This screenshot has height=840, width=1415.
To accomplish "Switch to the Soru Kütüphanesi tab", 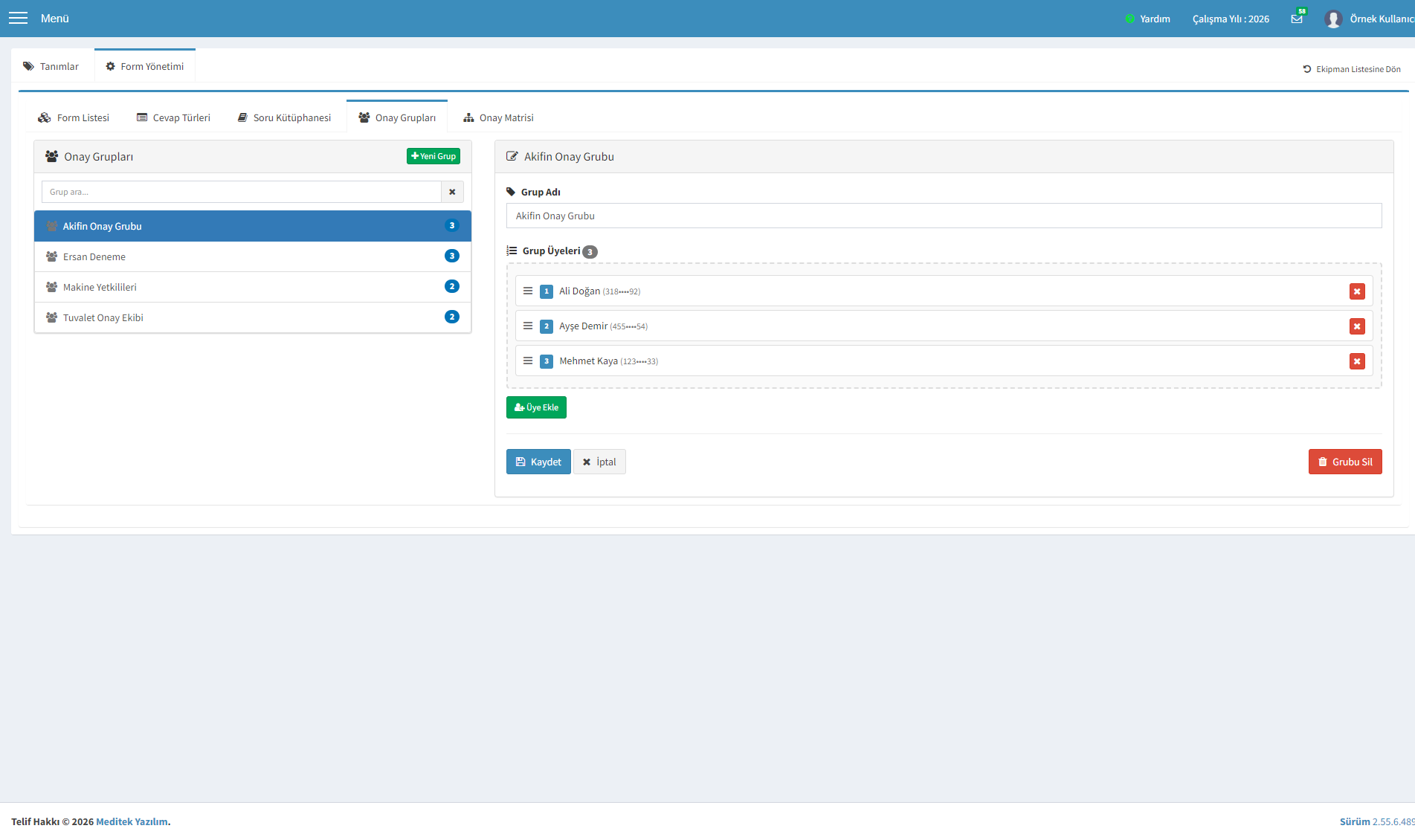I will pyautogui.click(x=284, y=117).
